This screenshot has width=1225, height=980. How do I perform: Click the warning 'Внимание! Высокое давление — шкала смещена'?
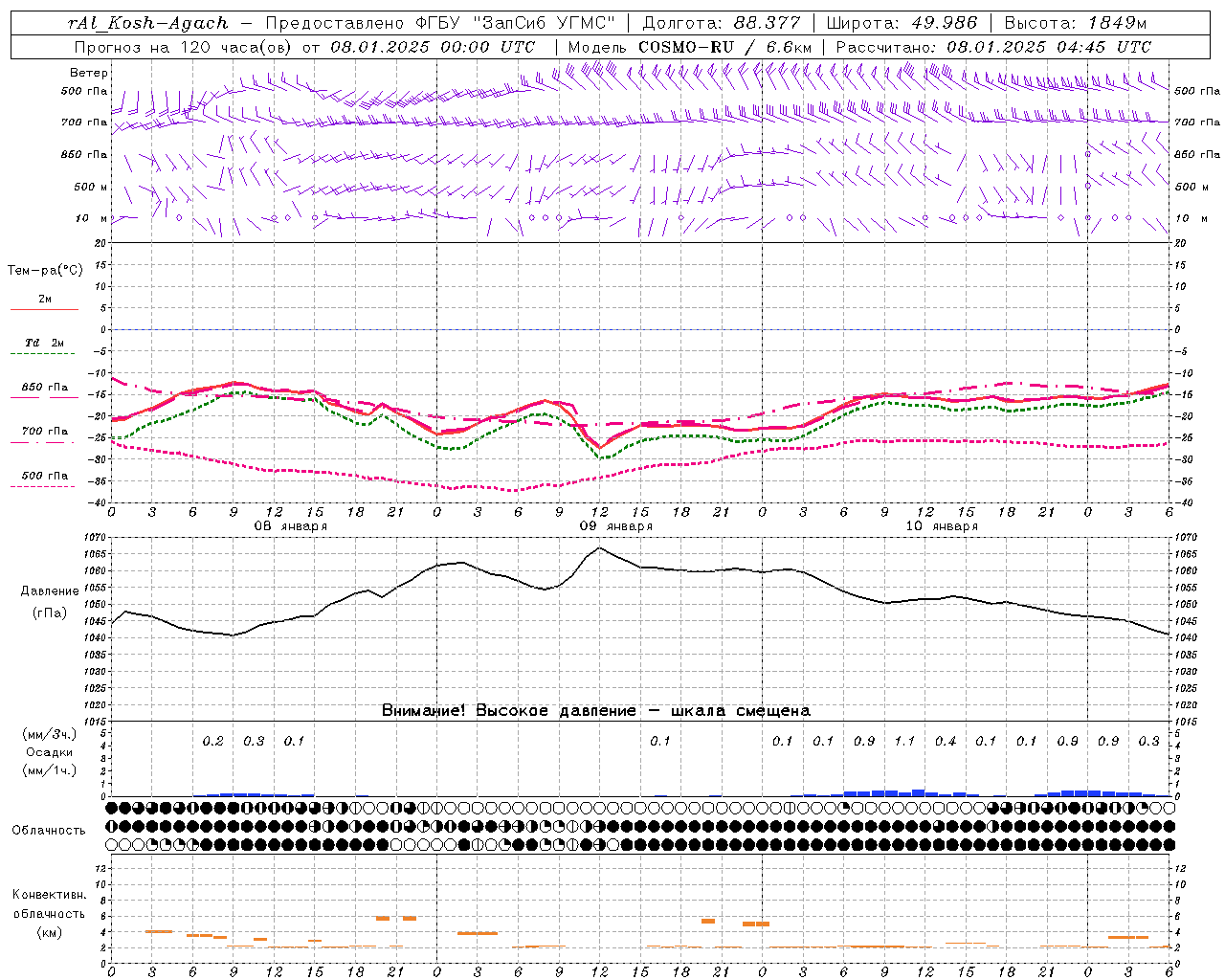click(596, 711)
